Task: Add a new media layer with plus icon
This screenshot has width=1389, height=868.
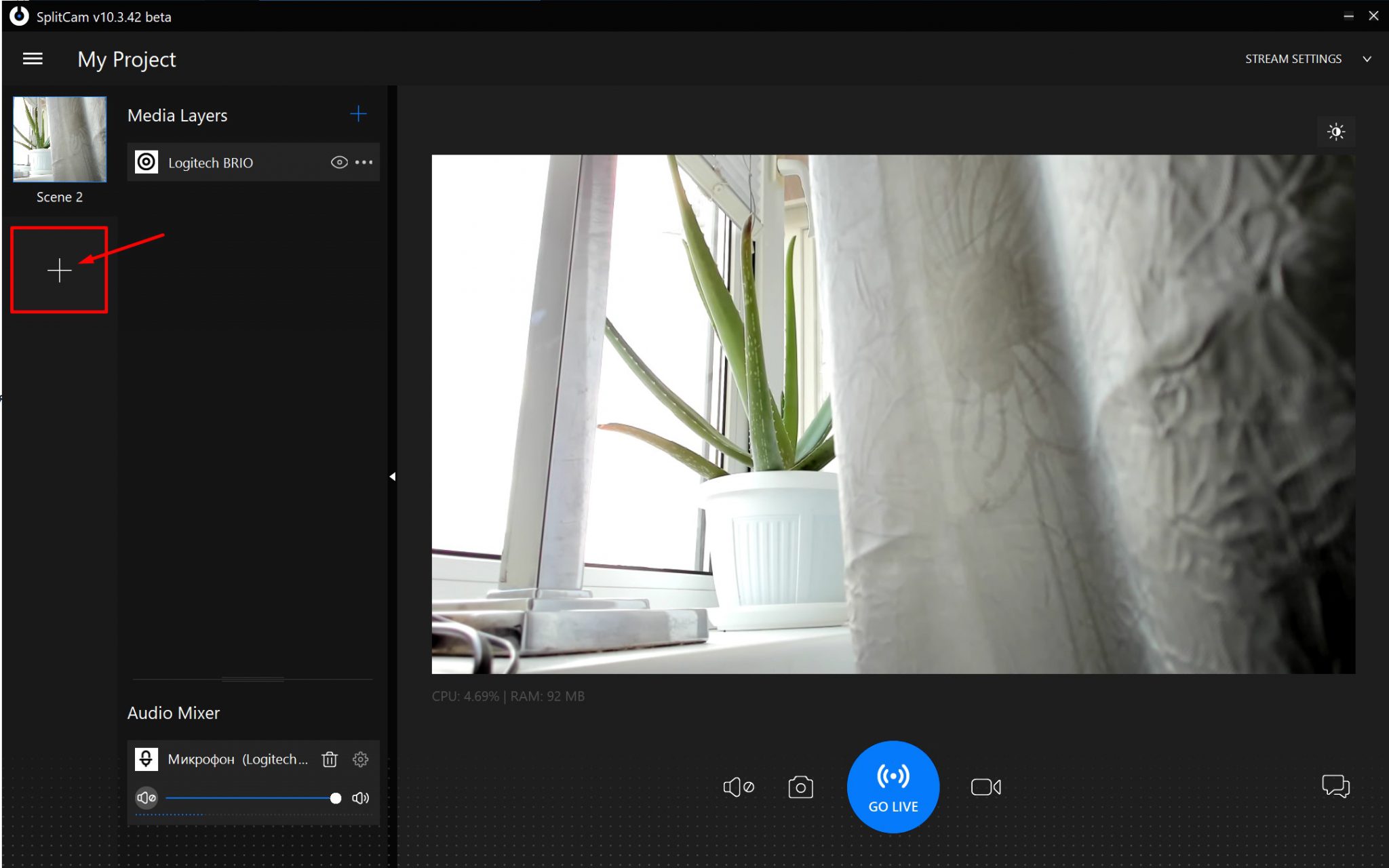Action: point(358,114)
